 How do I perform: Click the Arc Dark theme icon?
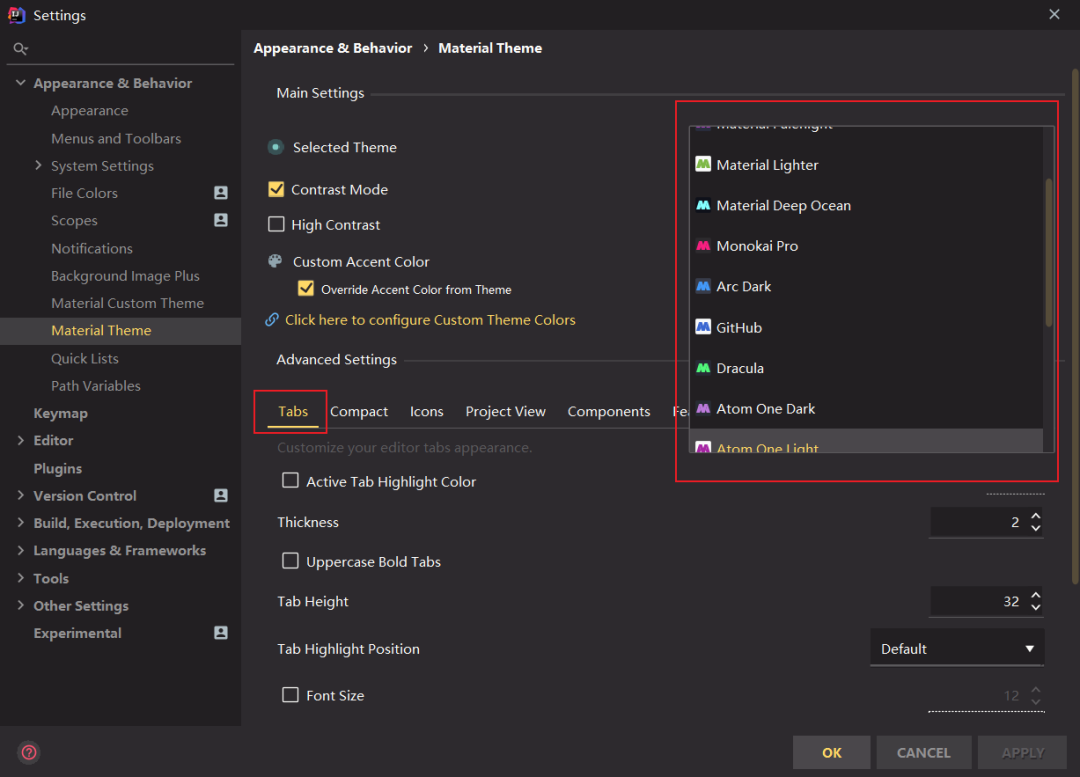[x=703, y=287]
